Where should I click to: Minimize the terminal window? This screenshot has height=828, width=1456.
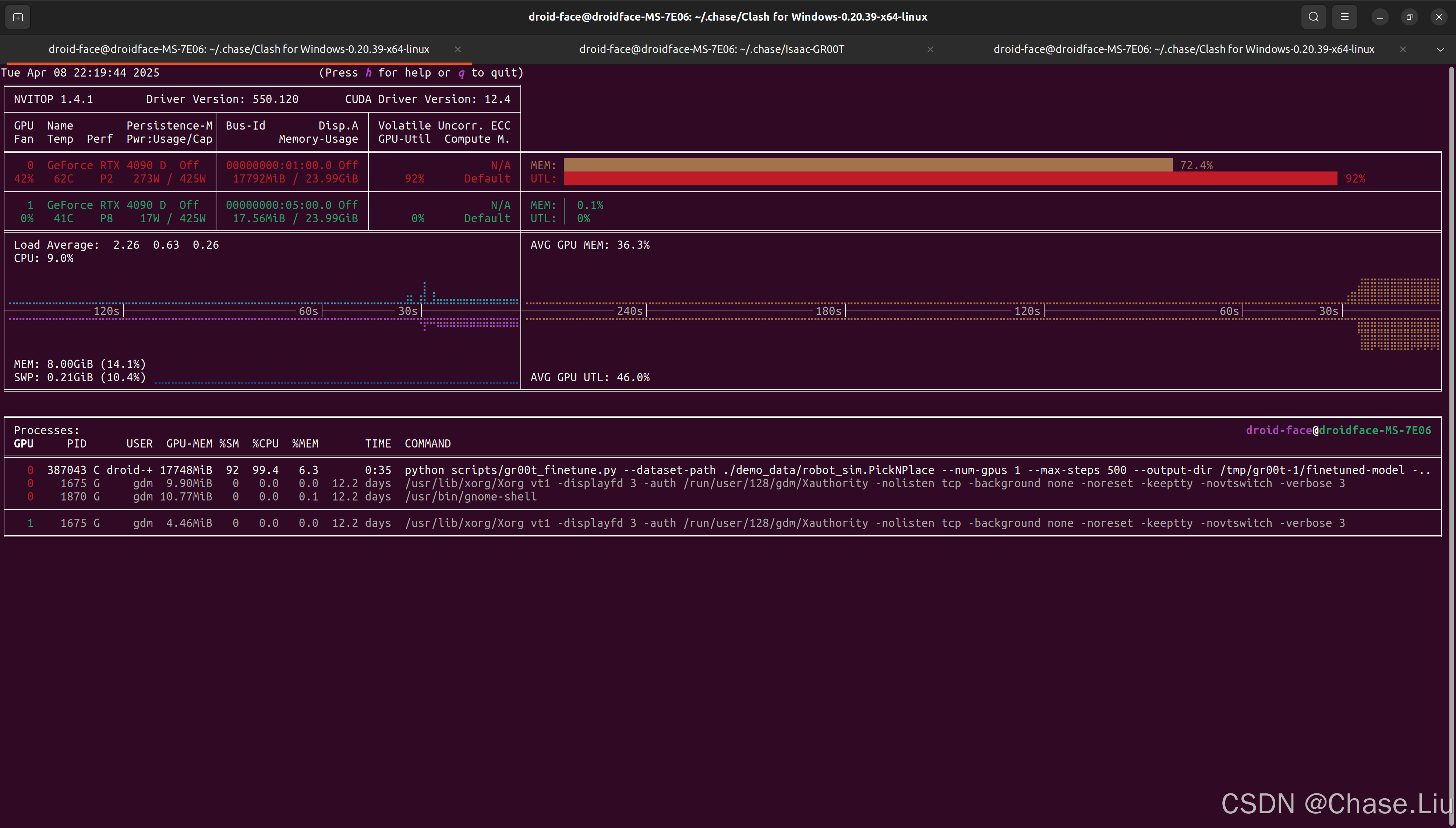pos(1380,17)
